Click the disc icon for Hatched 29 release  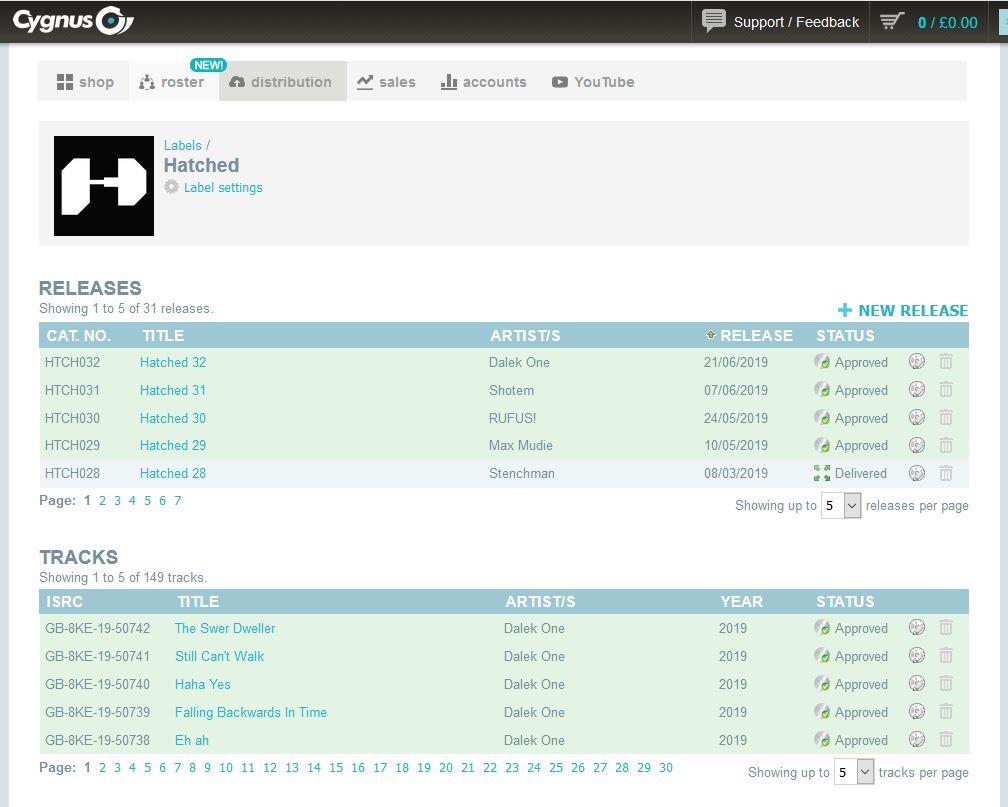(917, 445)
